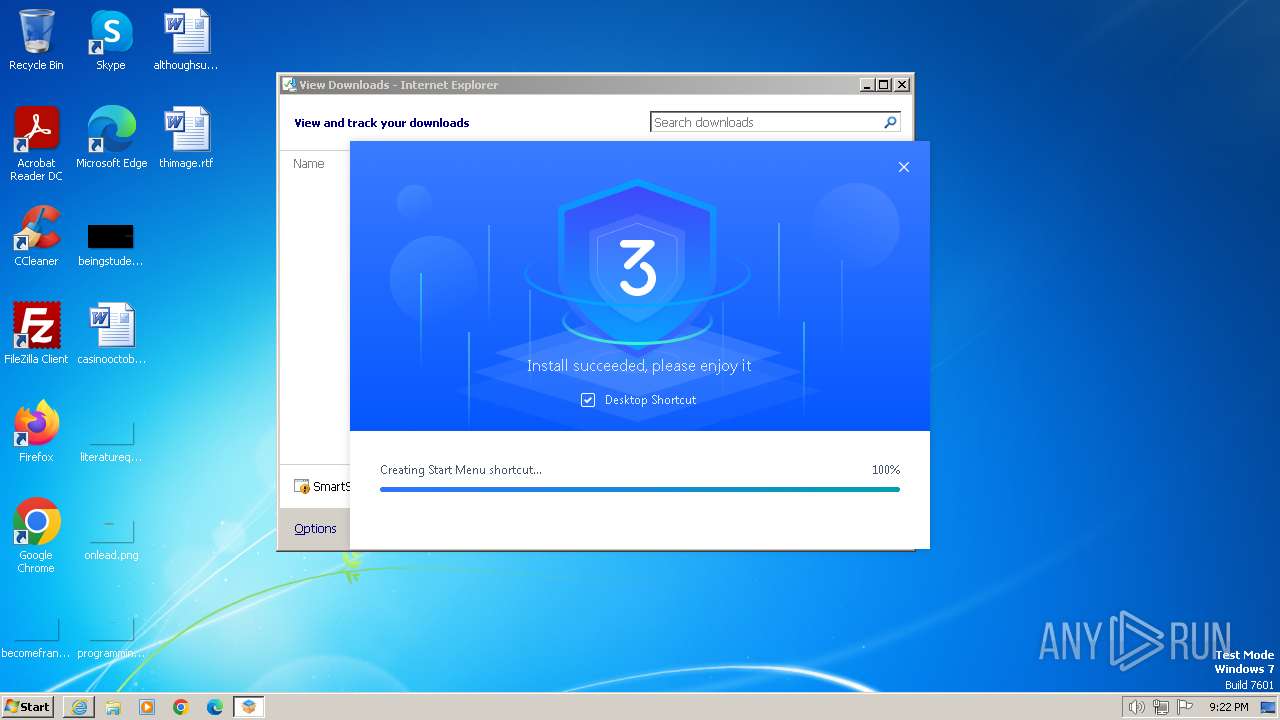Launch Skype from the desktop

[111, 40]
